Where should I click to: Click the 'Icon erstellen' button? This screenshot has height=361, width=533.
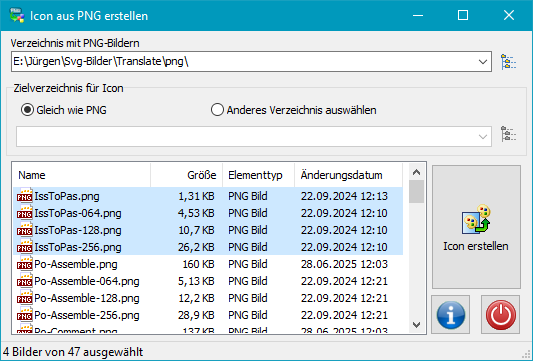[x=476, y=227]
